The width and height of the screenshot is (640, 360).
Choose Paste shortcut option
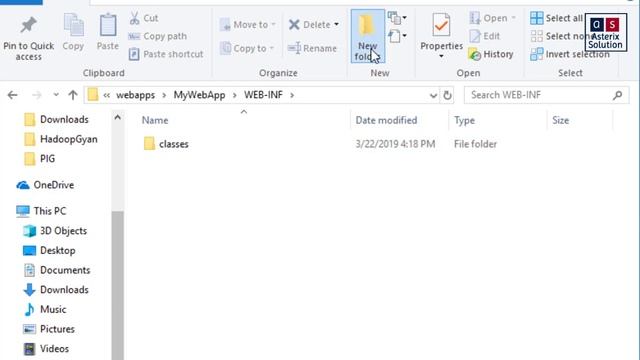click(x=166, y=54)
